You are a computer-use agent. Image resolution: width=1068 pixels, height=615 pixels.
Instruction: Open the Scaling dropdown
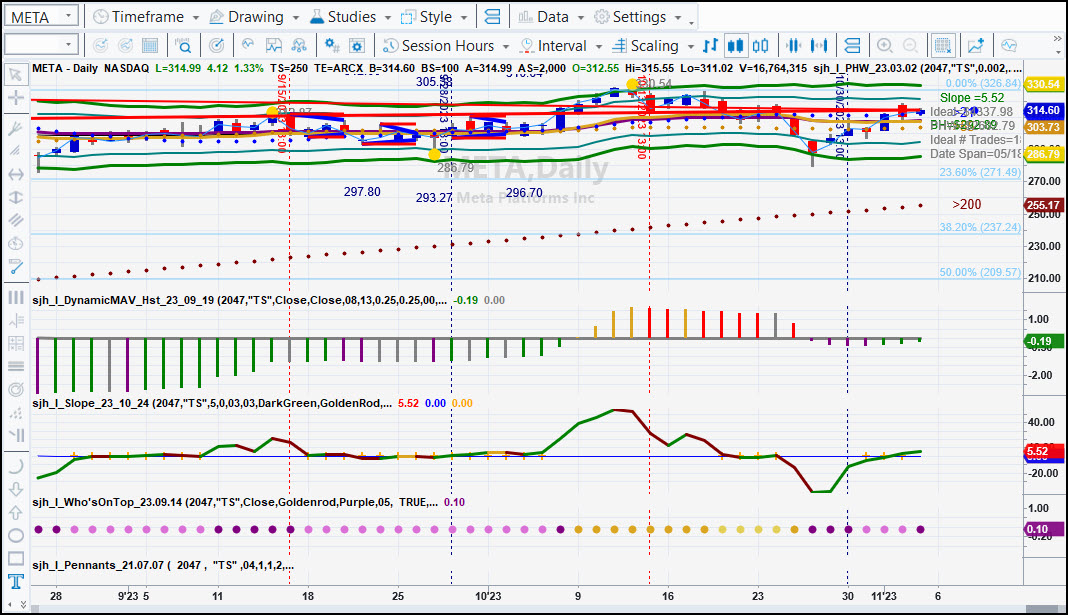653,46
